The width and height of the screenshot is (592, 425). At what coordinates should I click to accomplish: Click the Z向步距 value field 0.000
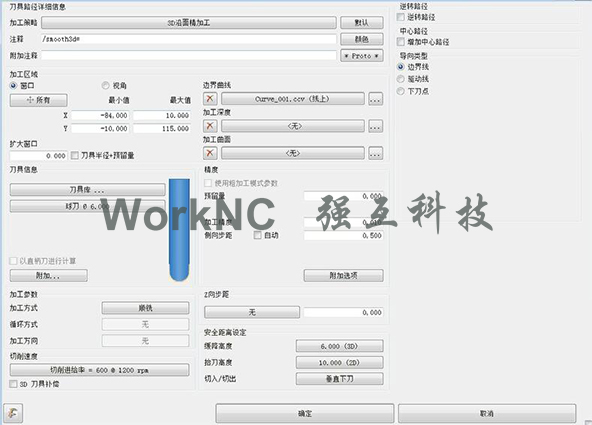coord(344,312)
